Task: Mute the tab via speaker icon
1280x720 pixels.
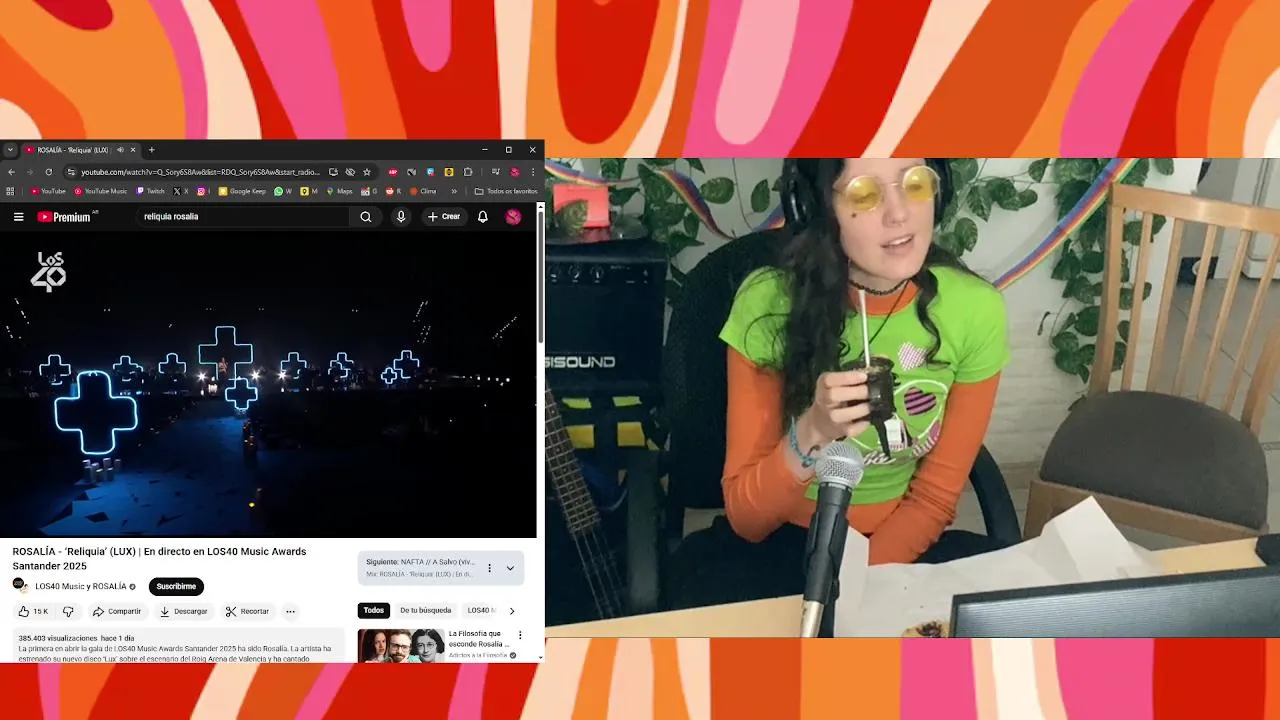Action: tap(120, 150)
